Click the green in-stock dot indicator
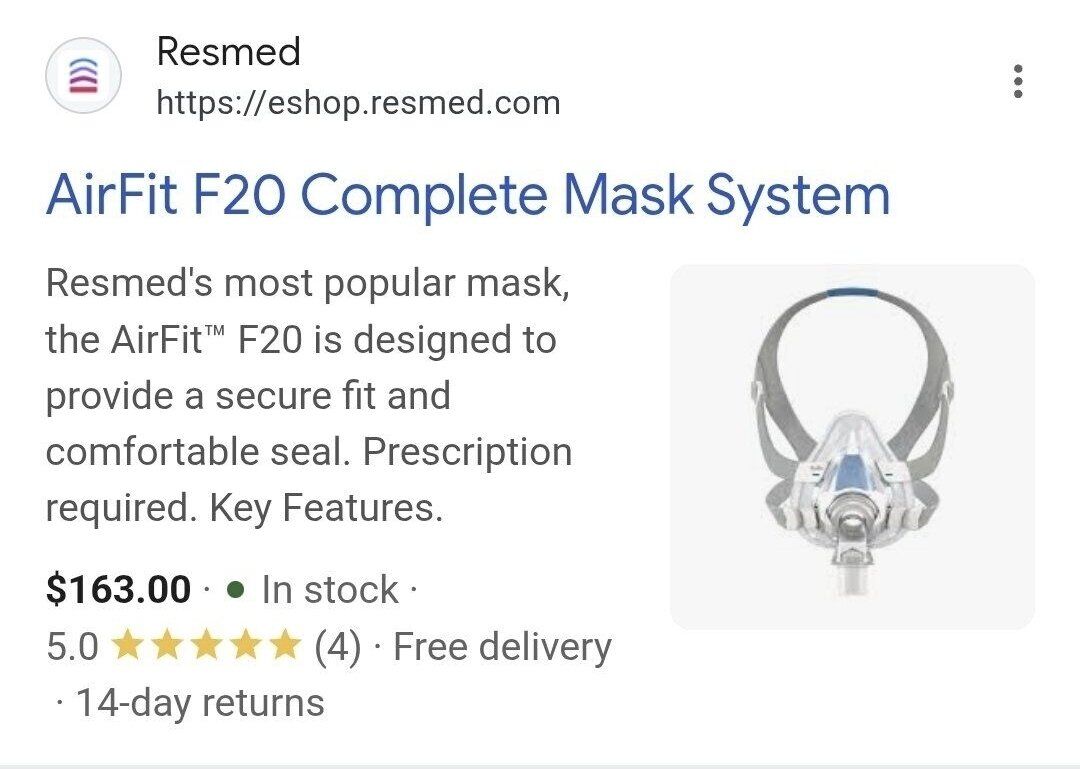 236,590
